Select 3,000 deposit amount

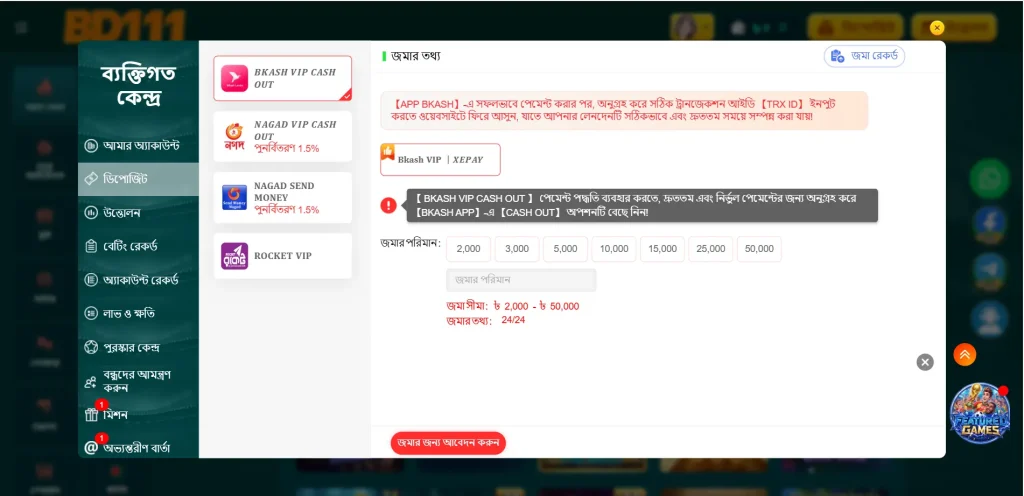tap(517, 249)
